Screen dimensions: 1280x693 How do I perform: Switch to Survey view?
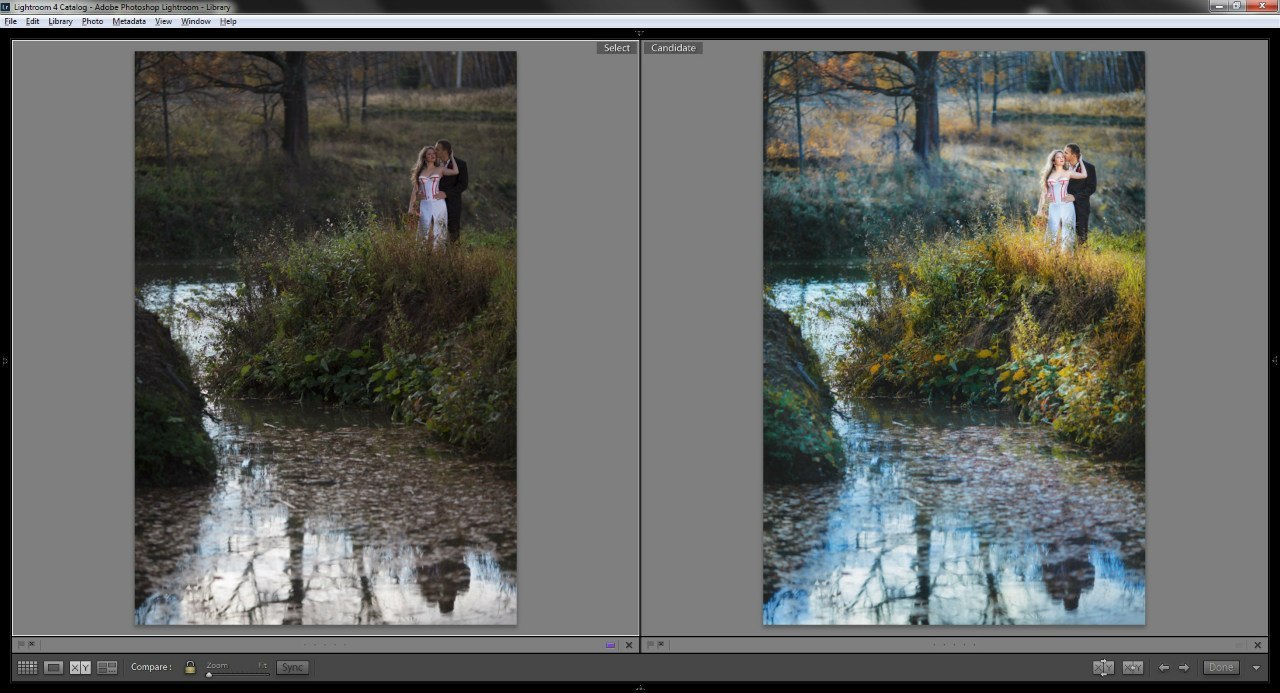[x=107, y=667]
